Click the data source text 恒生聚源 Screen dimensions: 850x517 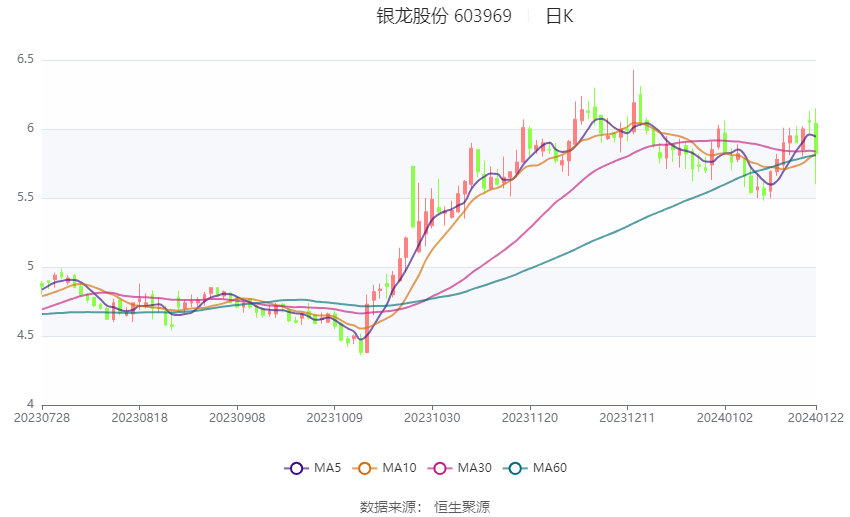pos(462,507)
